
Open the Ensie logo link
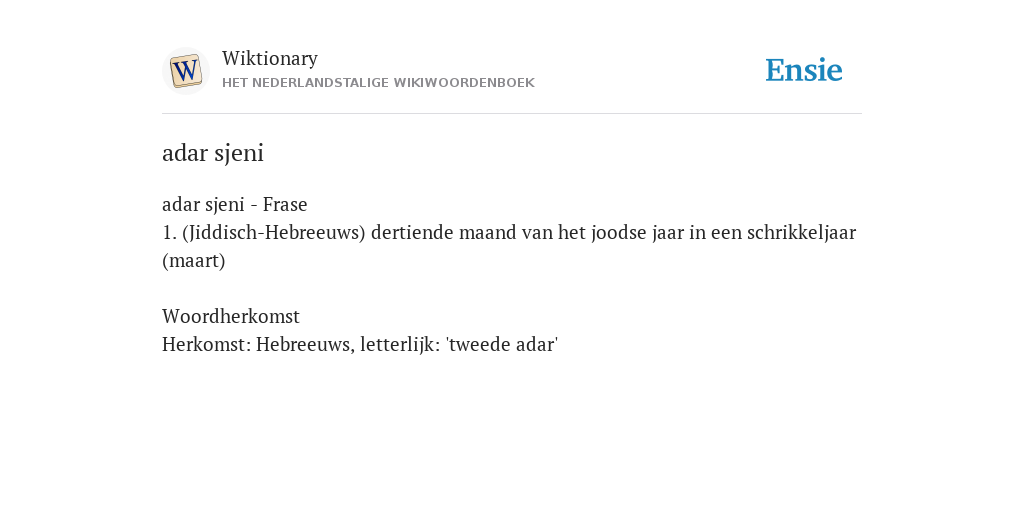click(x=803, y=70)
